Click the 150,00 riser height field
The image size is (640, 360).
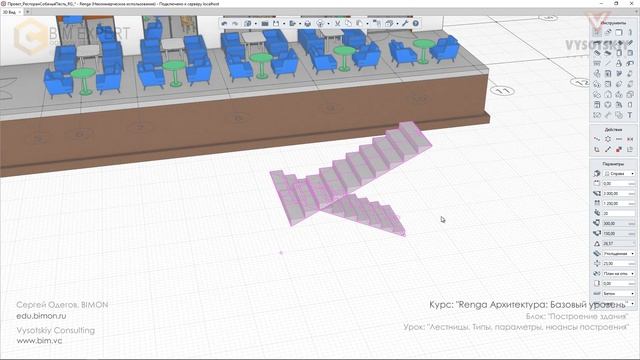(619, 233)
